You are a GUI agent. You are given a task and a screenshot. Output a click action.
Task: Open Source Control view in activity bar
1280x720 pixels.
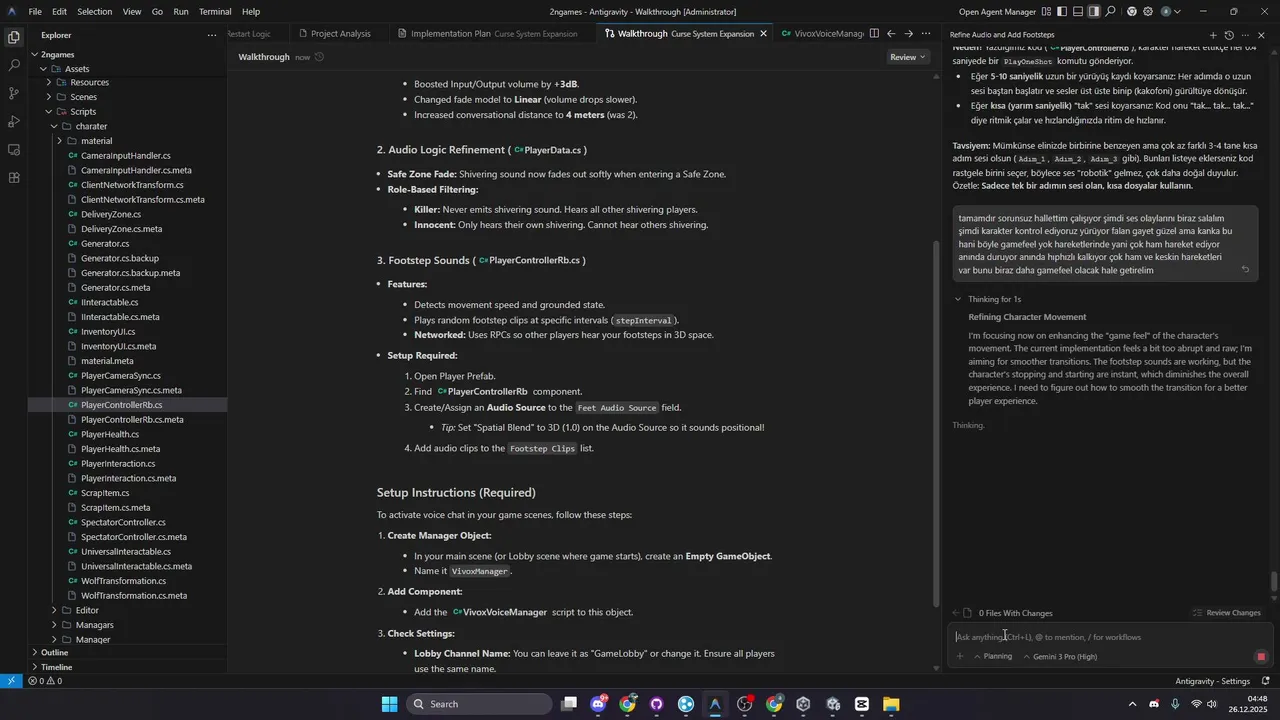pyautogui.click(x=14, y=93)
